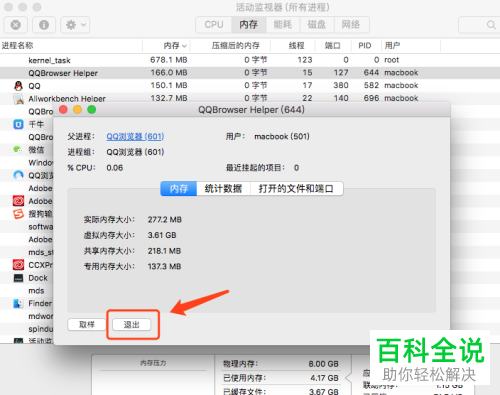
Task: Click 678.1 MB memory value
Action: click(x=169, y=60)
